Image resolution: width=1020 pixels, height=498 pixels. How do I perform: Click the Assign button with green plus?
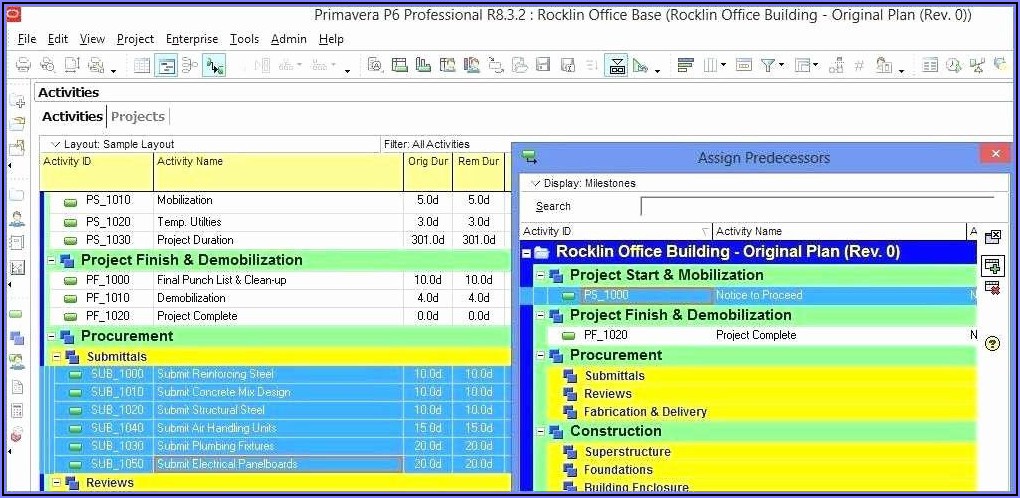point(992,265)
